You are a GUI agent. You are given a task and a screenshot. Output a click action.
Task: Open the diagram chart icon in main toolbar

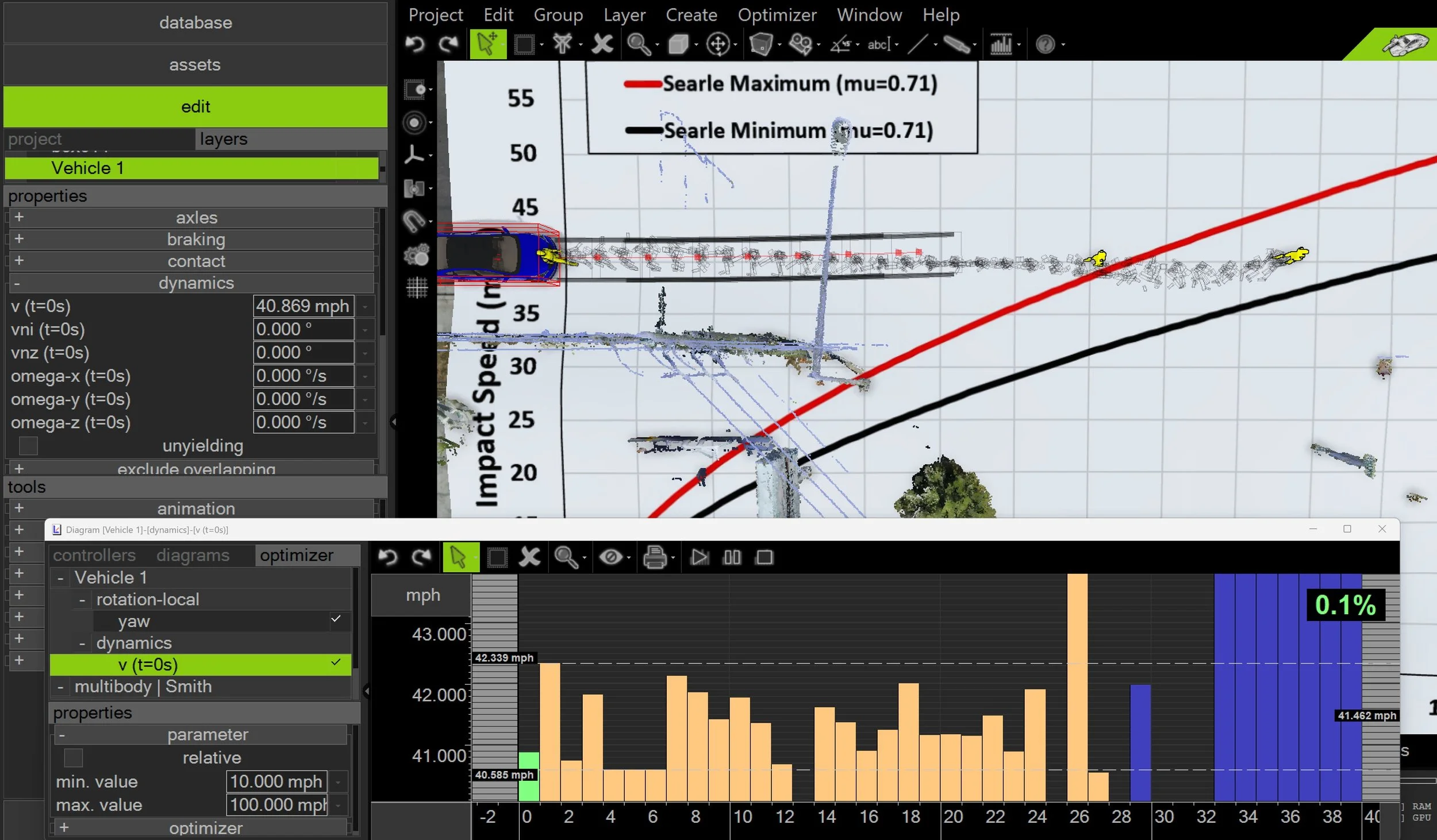pos(1001,44)
